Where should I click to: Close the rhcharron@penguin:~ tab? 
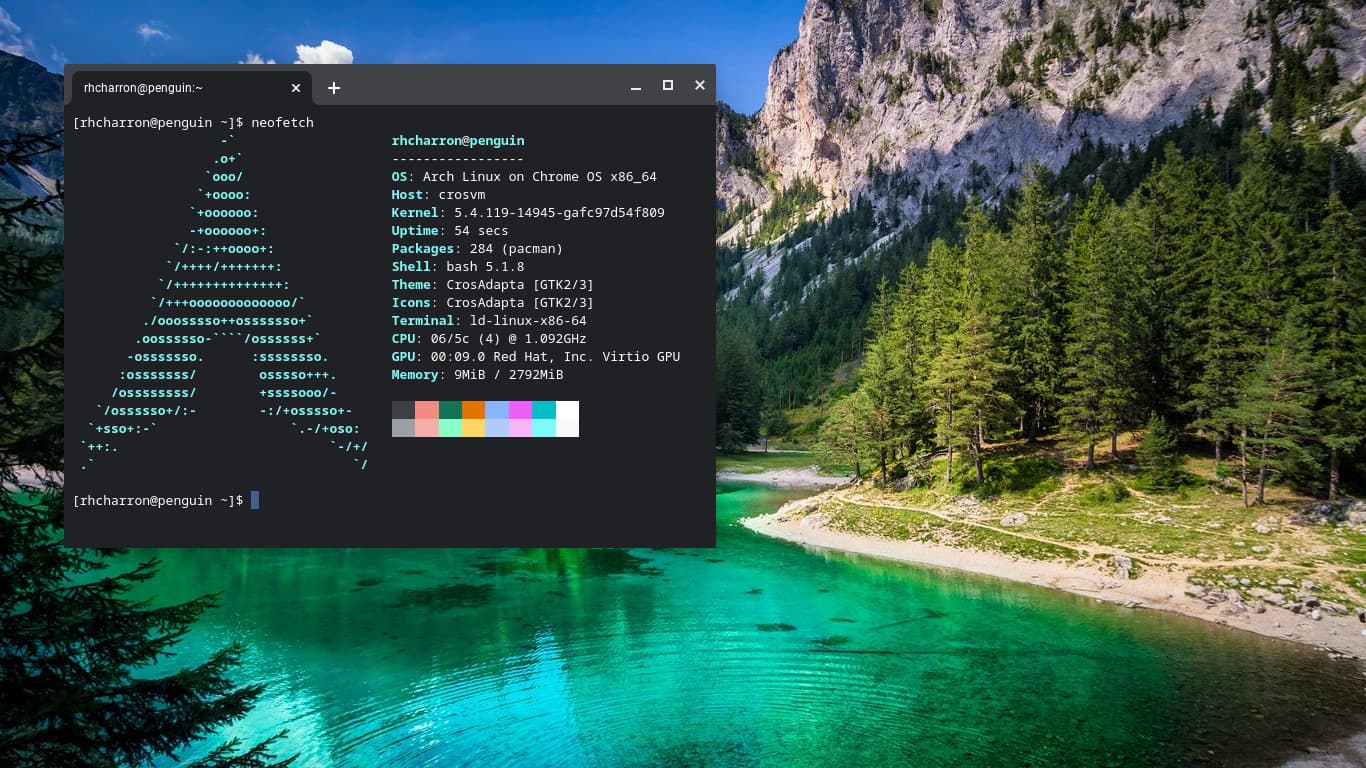(296, 87)
